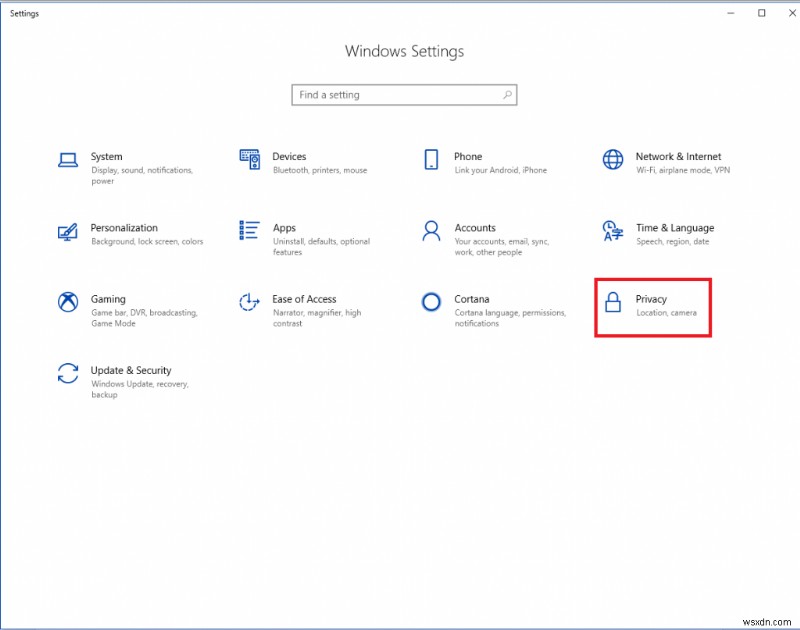Click the Phone icon
Screen dimensions: 800x630
click(x=431, y=160)
